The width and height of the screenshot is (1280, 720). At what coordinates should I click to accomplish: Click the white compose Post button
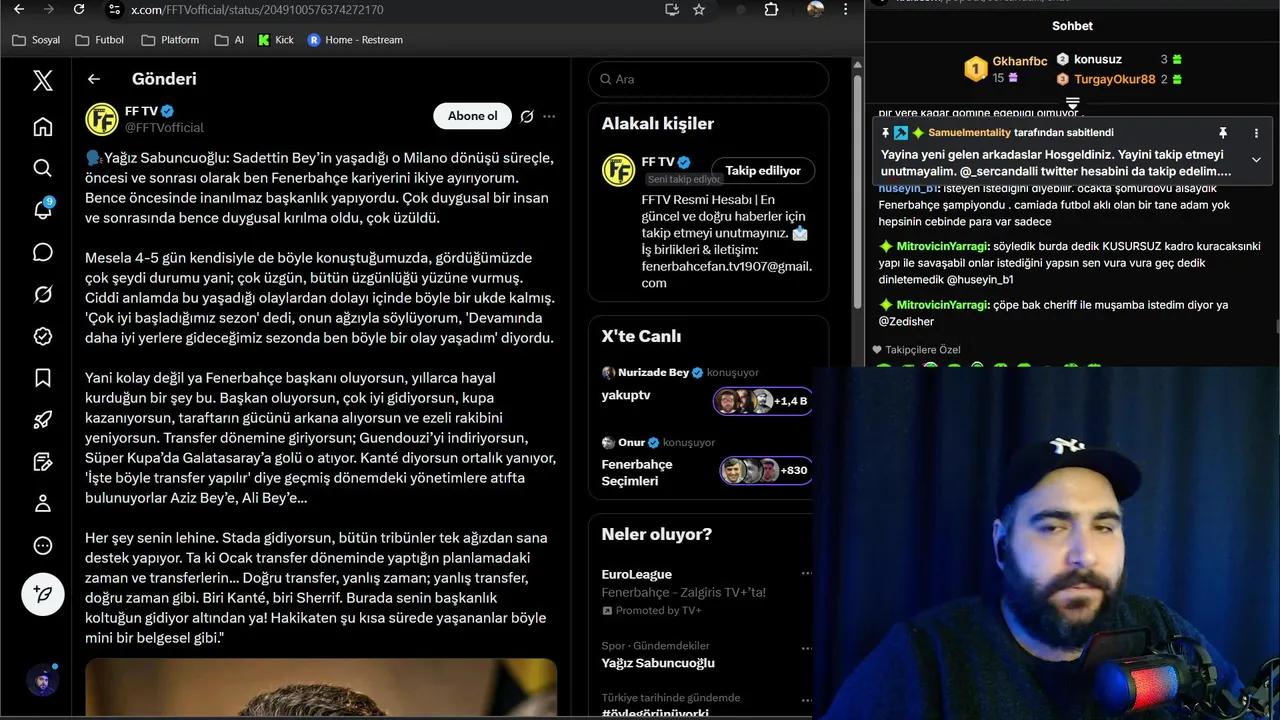click(x=43, y=594)
